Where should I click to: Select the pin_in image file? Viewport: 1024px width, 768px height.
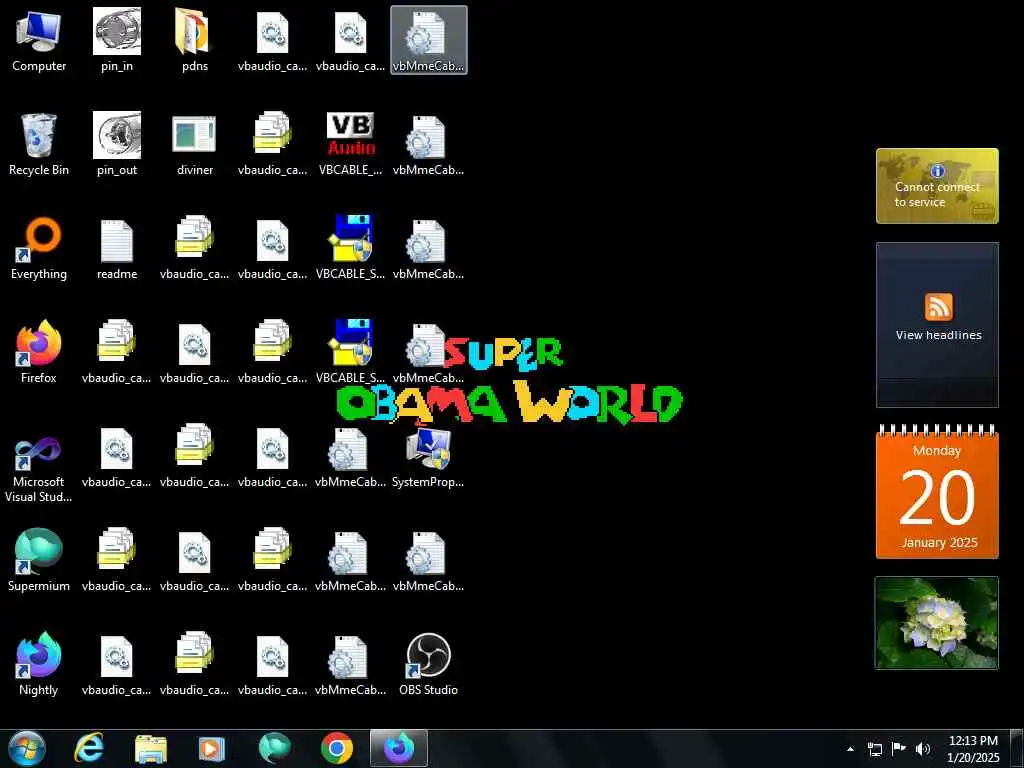[x=117, y=39]
